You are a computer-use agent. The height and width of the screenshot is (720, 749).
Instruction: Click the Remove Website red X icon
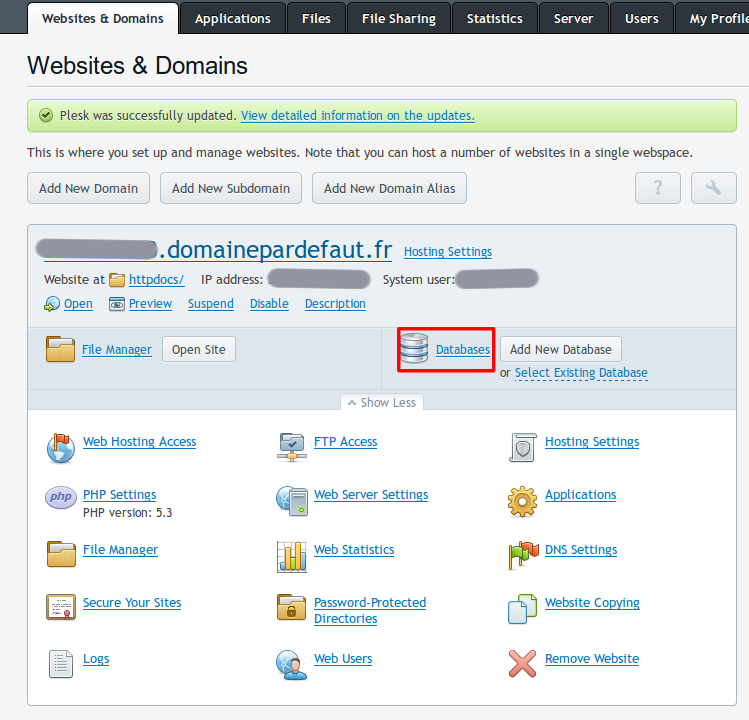(523, 664)
